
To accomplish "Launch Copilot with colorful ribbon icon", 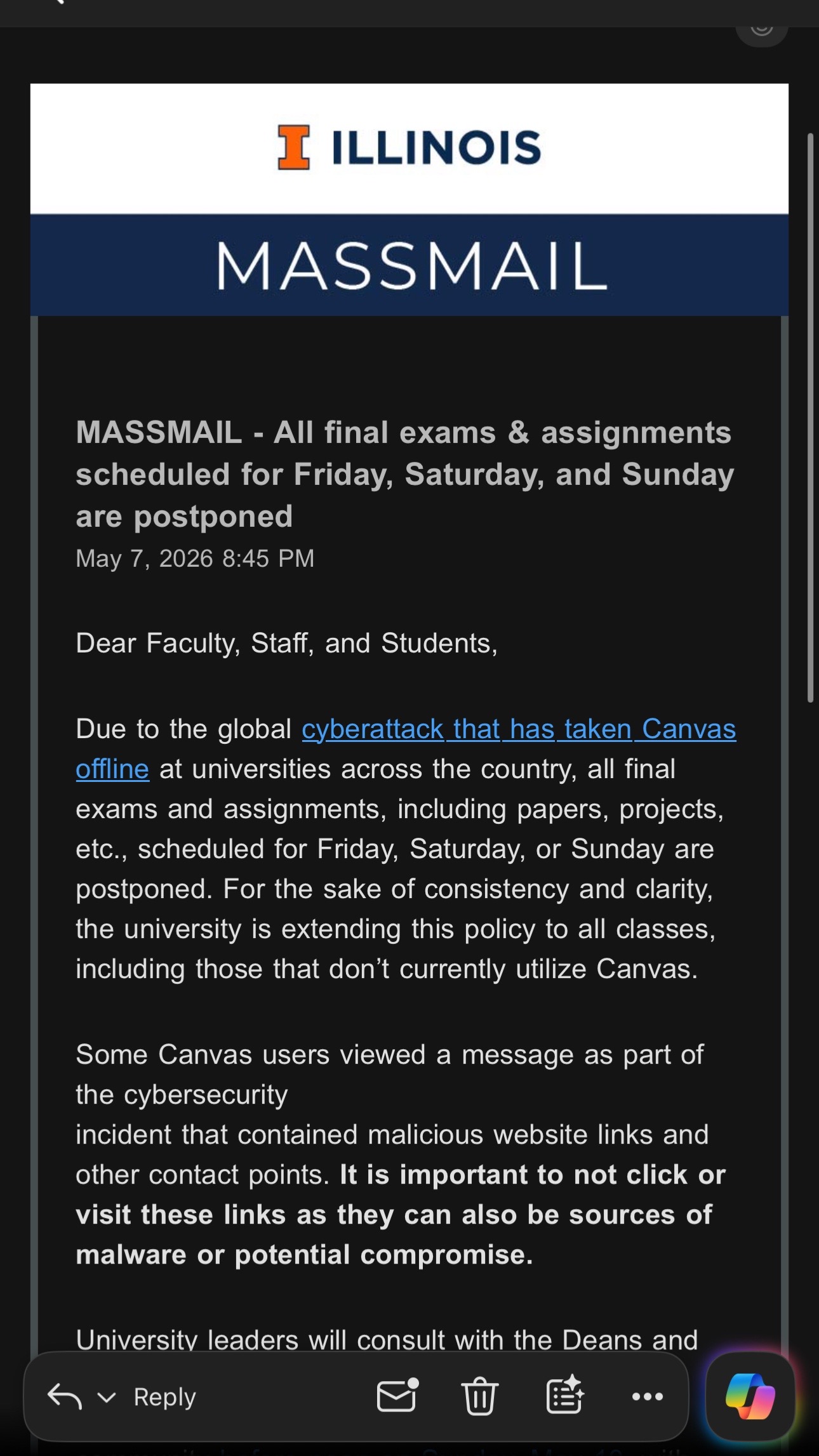I will pyautogui.click(x=750, y=1396).
